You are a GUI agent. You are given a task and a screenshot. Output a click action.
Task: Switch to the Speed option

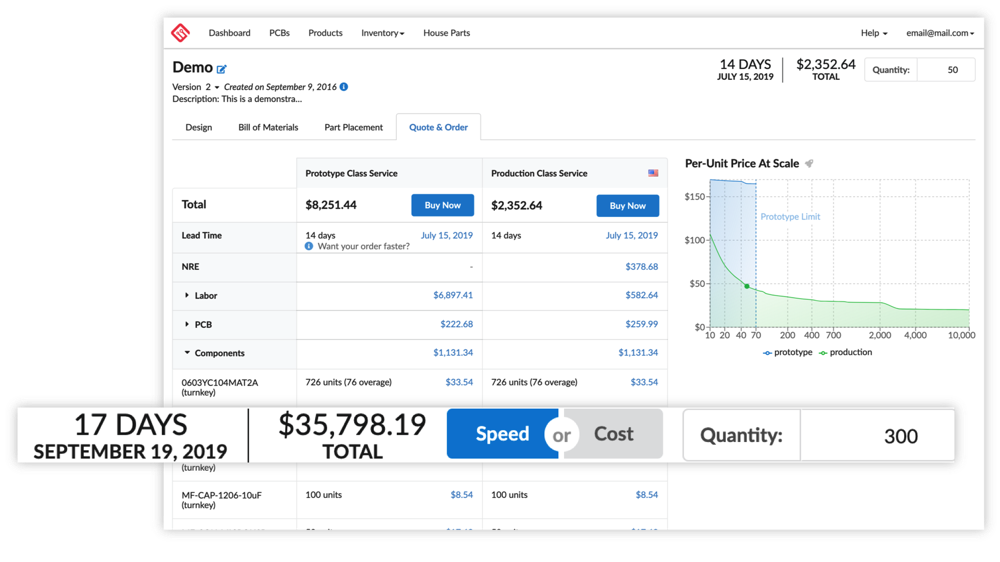pyautogui.click(x=502, y=434)
